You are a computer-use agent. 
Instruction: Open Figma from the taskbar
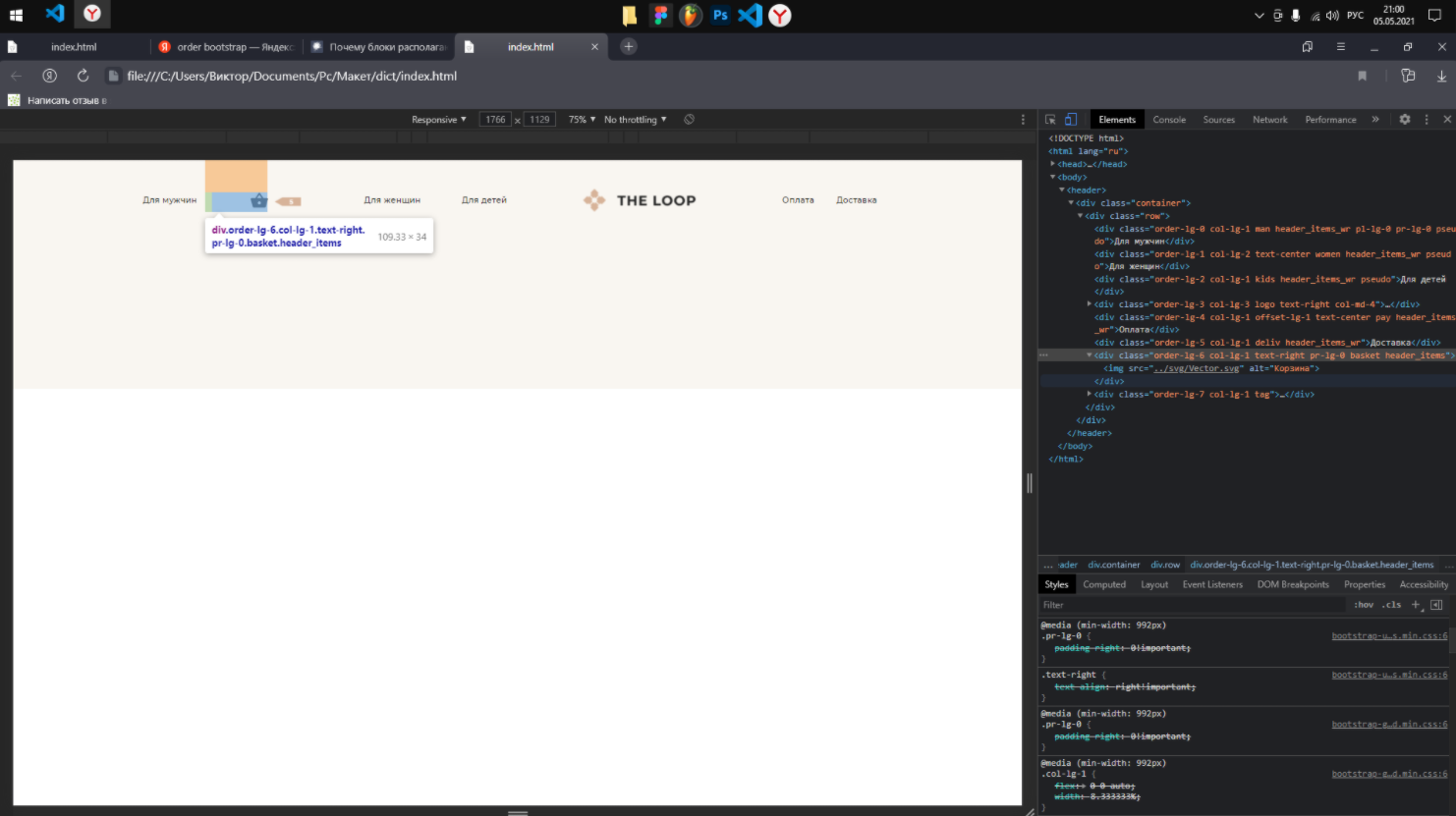click(660, 15)
